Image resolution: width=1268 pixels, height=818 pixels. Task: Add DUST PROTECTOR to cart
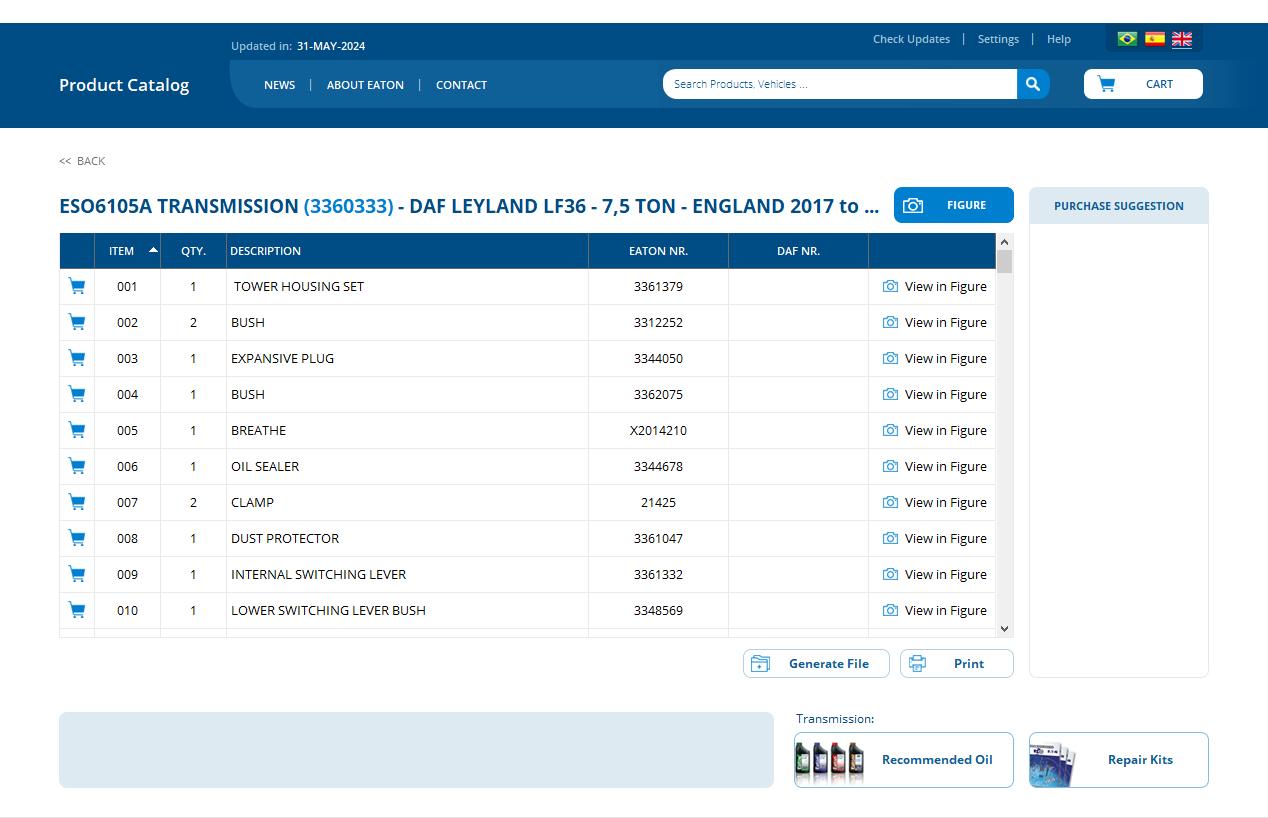tap(77, 538)
